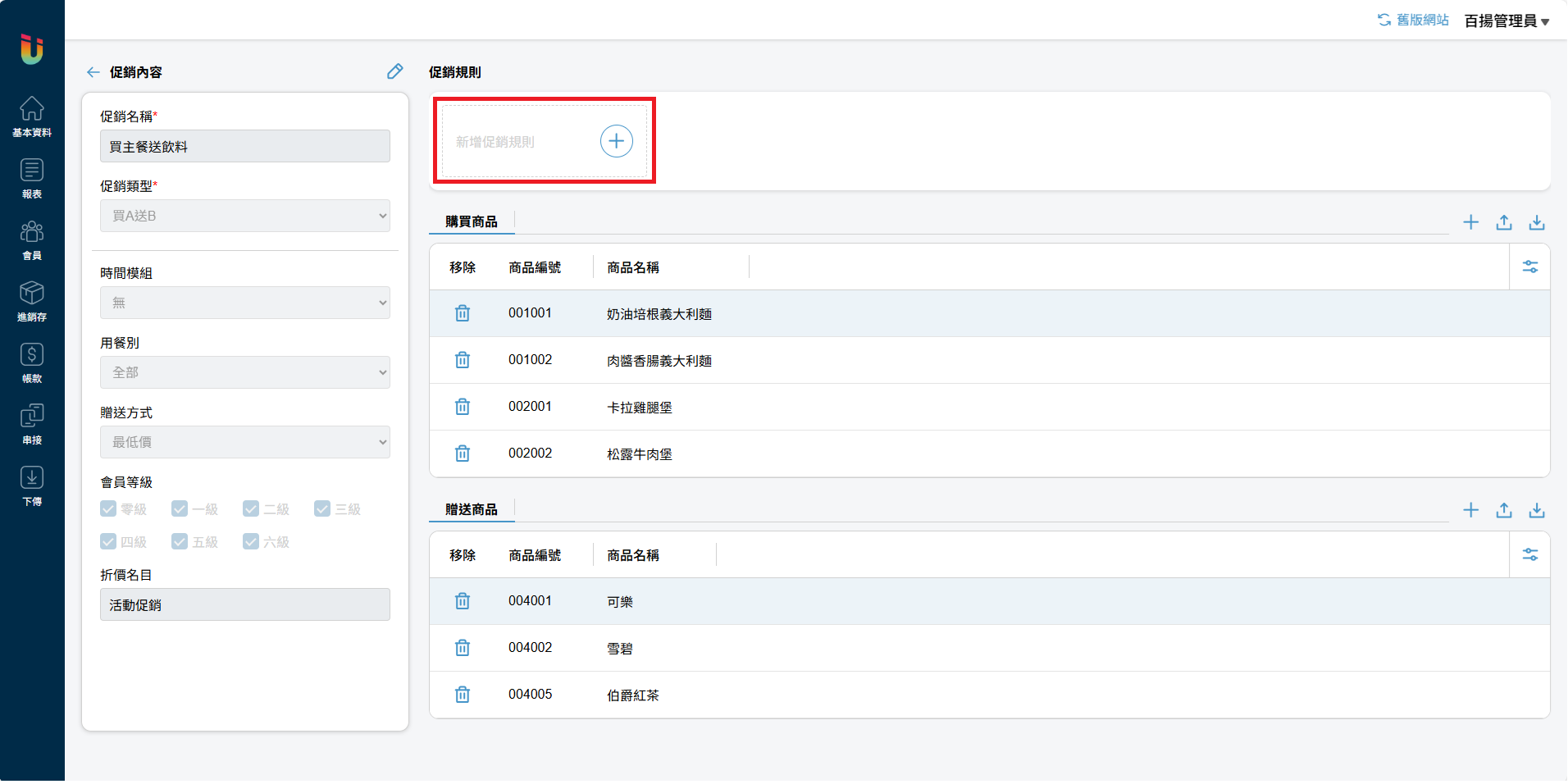The width and height of the screenshot is (1568, 784).
Task: Click download icon in 購買商品 section
Action: 1536,222
